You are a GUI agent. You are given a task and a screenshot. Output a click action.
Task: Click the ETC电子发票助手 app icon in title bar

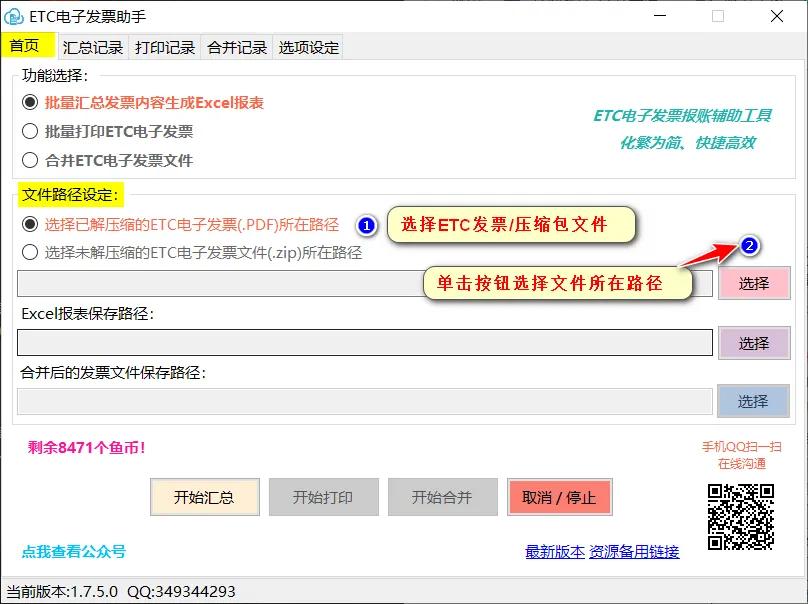[x=13, y=16]
